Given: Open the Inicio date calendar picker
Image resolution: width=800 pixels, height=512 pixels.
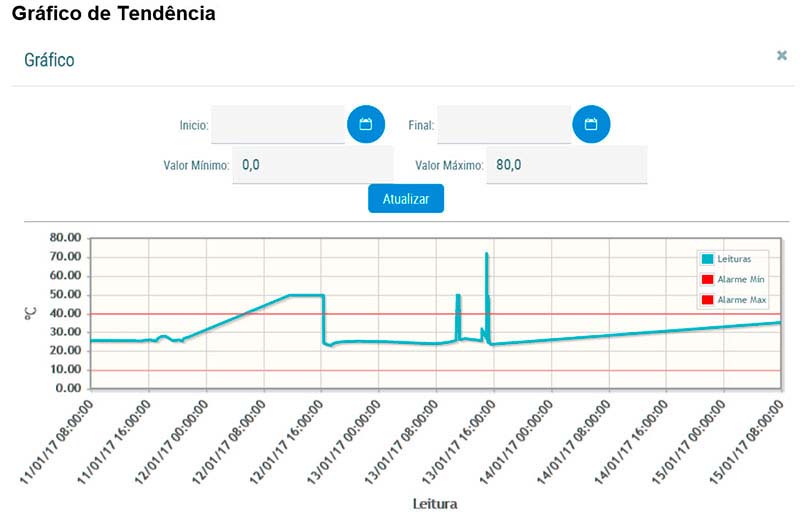Looking at the screenshot, I should pyautogui.click(x=365, y=124).
